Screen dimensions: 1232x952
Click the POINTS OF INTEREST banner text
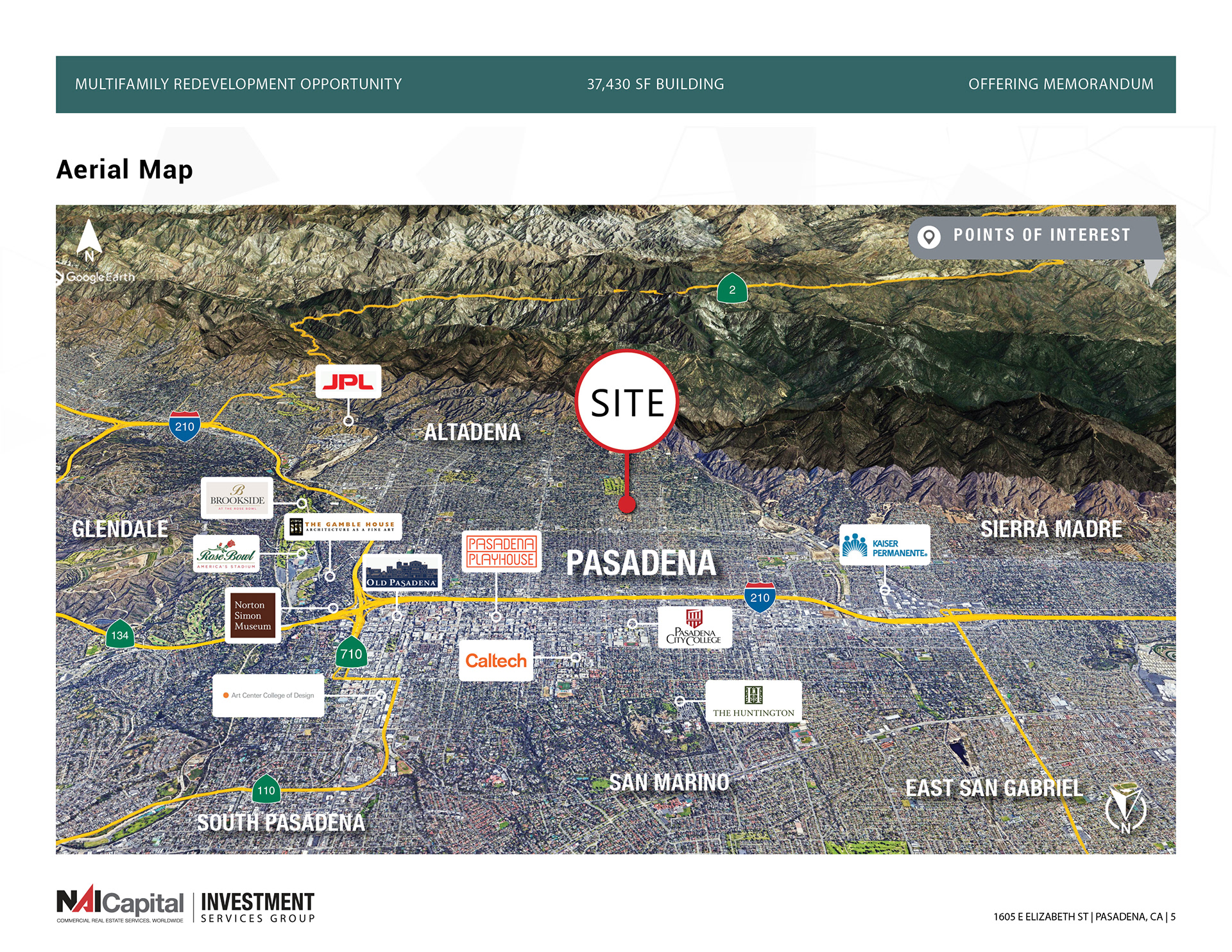point(1041,235)
